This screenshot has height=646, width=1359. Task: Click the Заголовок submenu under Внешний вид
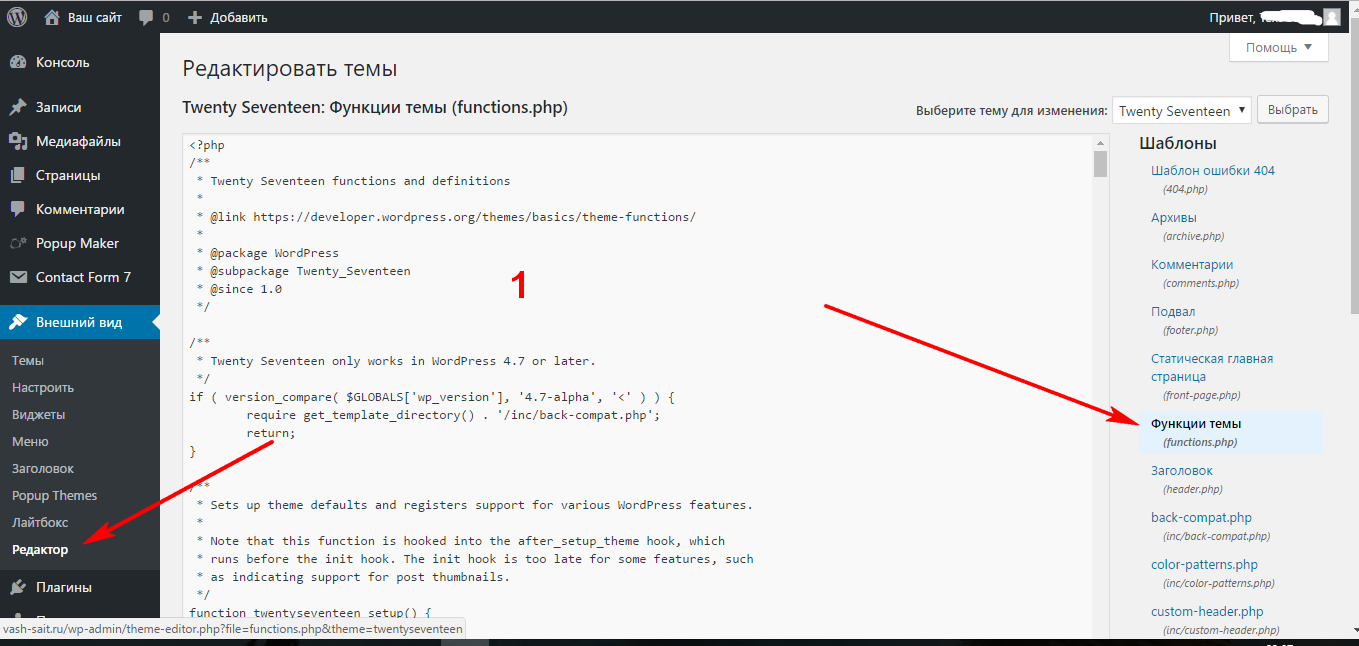point(43,468)
